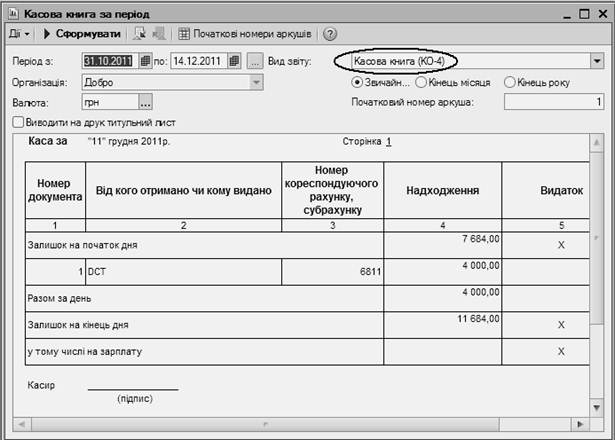The height and width of the screenshot is (440, 615).
Task: Click the period selection ellipsis button
Action: [255, 61]
